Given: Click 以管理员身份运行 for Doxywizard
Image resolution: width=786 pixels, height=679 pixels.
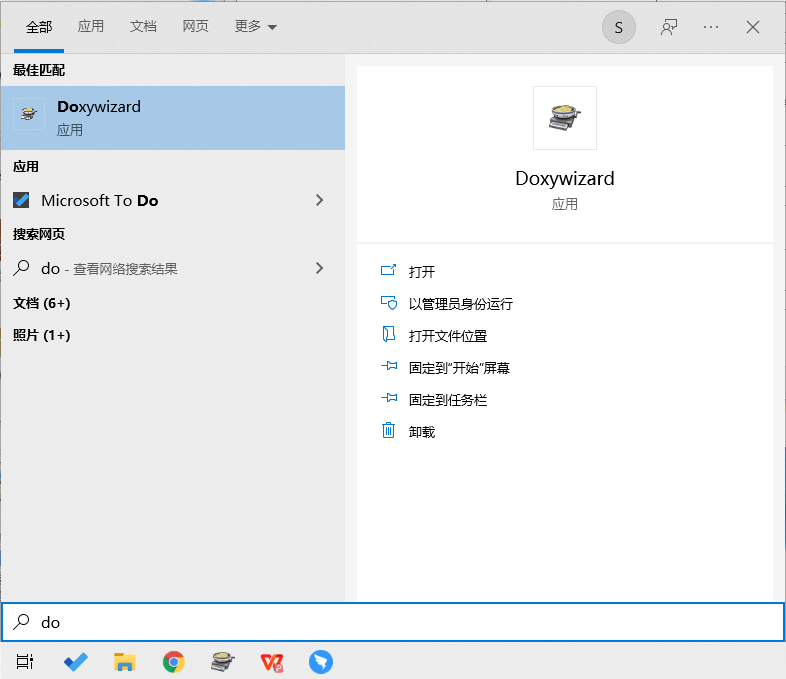Looking at the screenshot, I should click(x=460, y=304).
